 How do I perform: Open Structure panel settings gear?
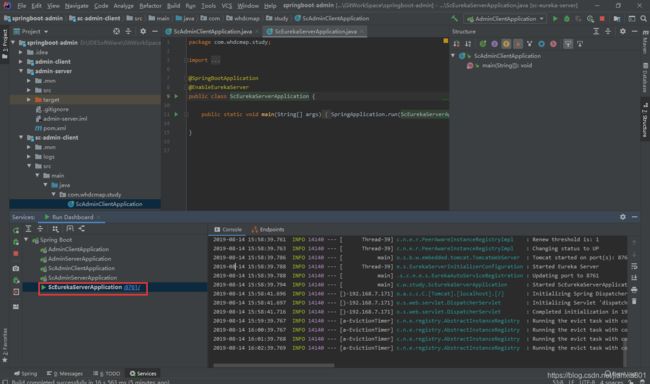623,32
